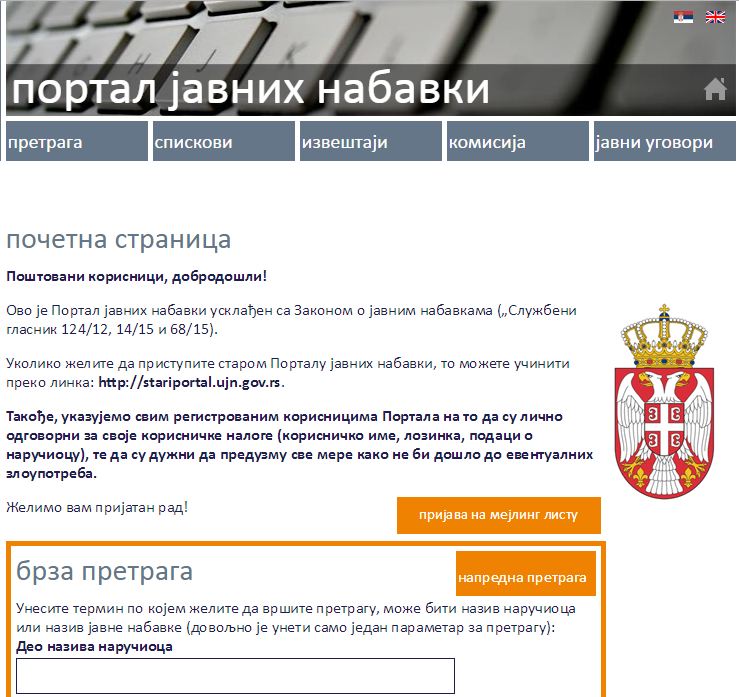Go home using the house icon

pos(715,89)
